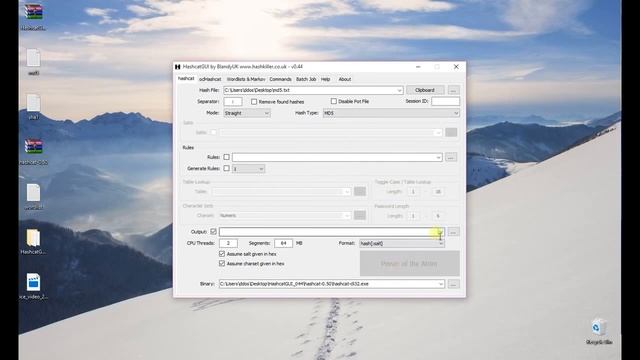Open the Mode dropdown showing Straight
Viewport: 640px width, 360px height.
point(247,113)
